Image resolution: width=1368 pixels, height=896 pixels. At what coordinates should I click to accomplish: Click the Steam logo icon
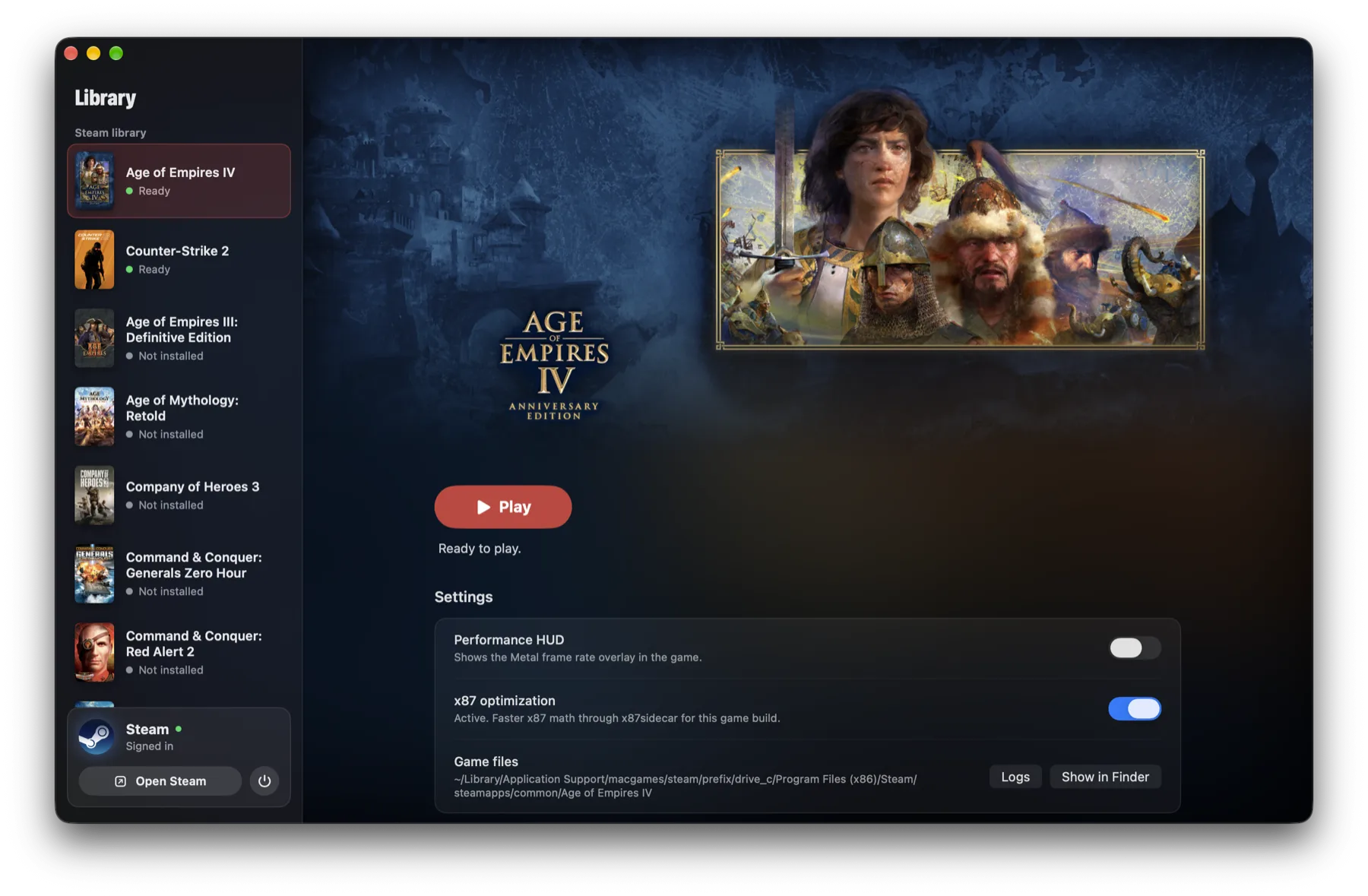tap(97, 736)
